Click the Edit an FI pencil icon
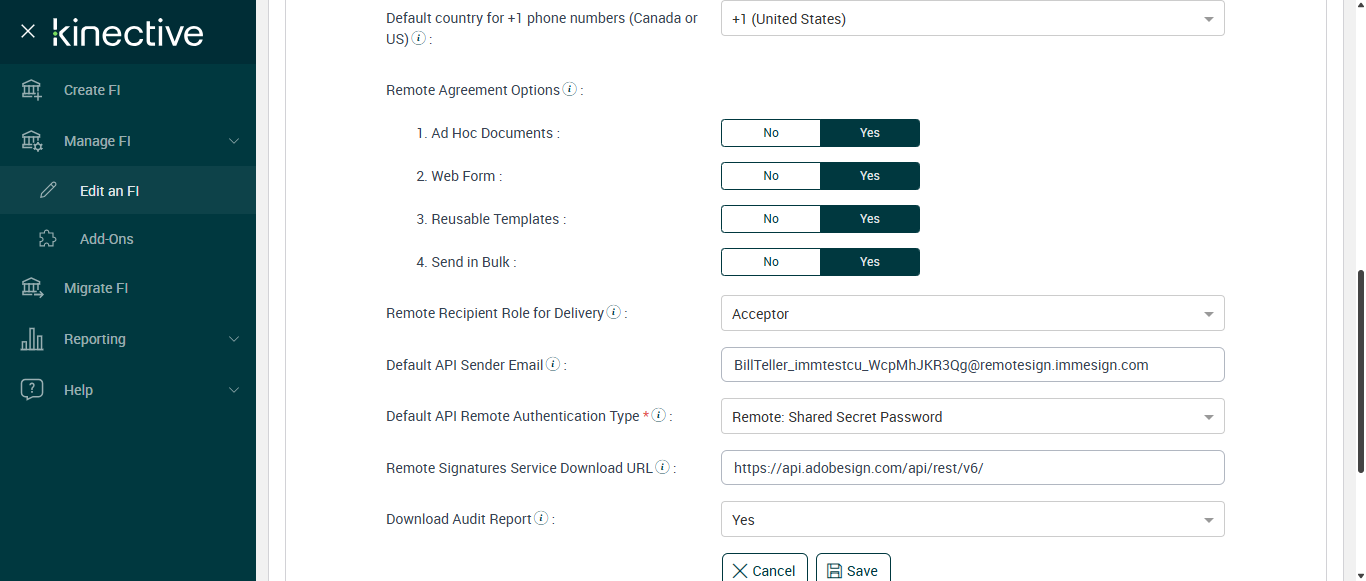 coord(48,190)
